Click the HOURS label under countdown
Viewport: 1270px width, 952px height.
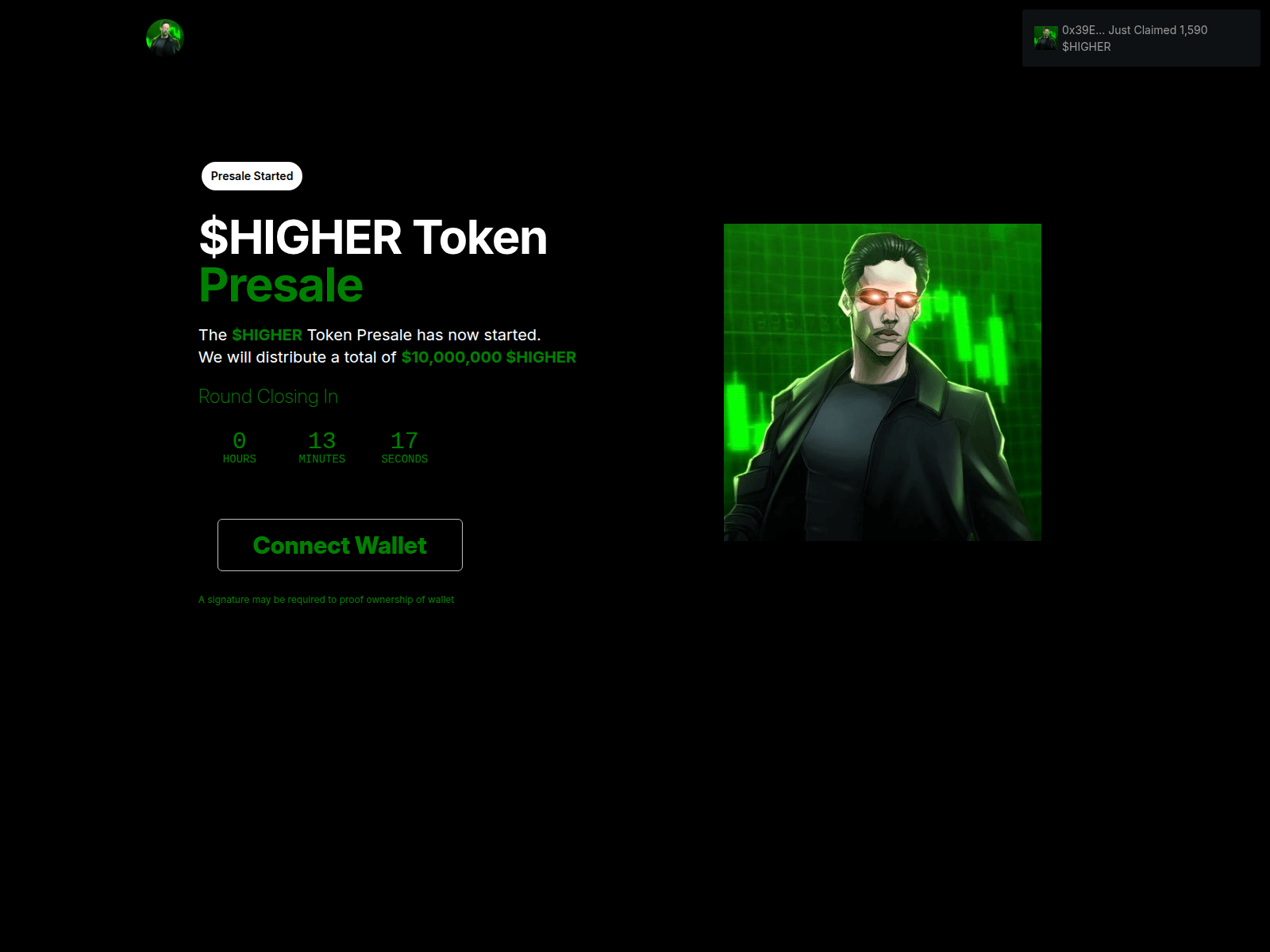(x=240, y=459)
